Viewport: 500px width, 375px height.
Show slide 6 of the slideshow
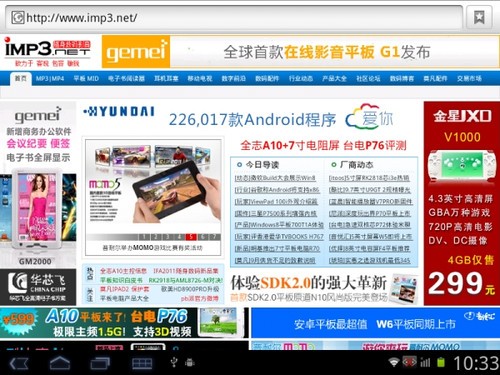pos(203,237)
